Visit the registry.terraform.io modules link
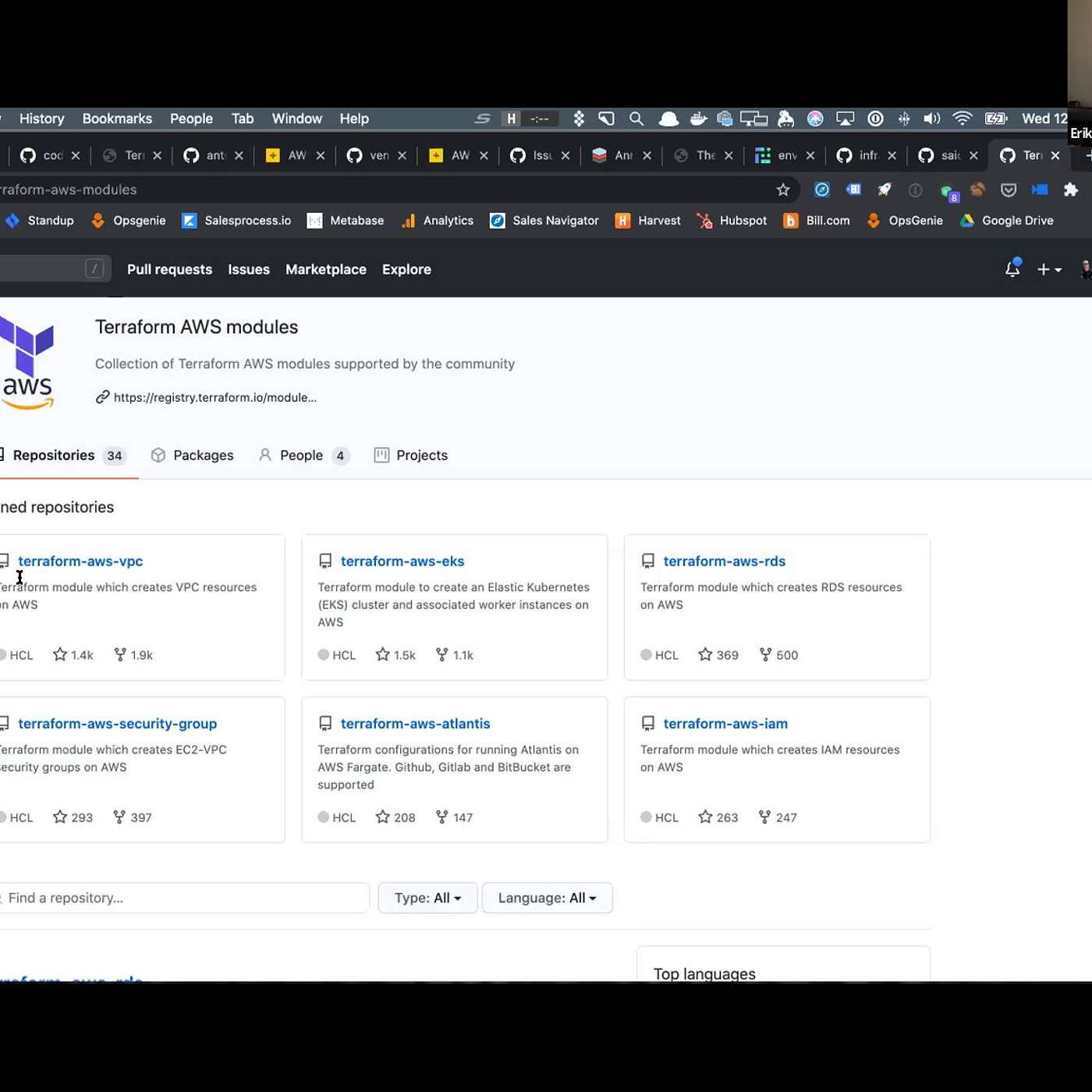The image size is (1092, 1092). point(214,397)
